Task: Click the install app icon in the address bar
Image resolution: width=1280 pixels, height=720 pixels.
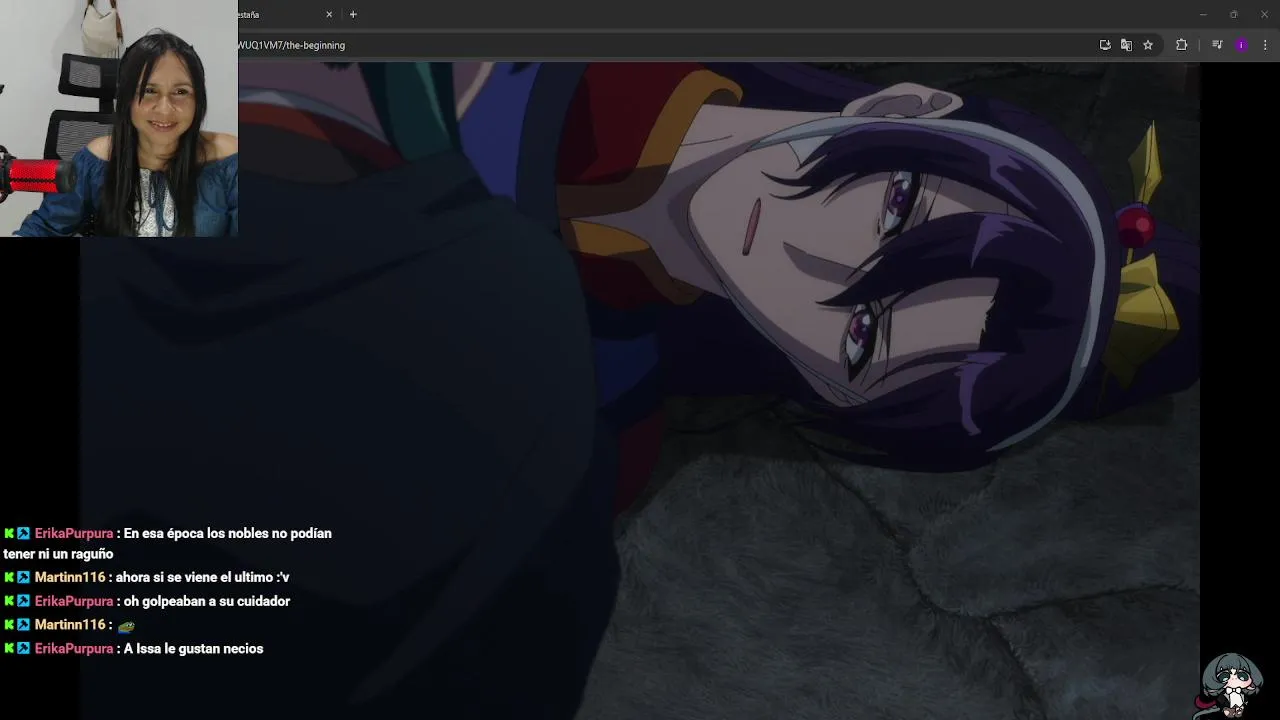Action: point(1105,45)
